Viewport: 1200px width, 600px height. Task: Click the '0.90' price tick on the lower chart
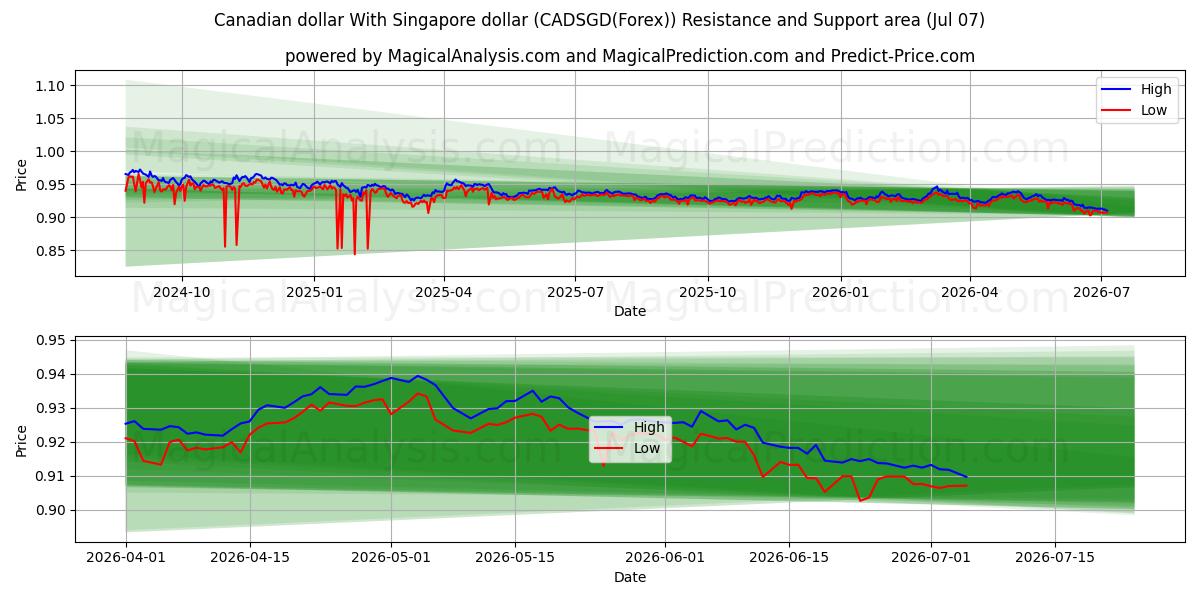click(x=50, y=510)
